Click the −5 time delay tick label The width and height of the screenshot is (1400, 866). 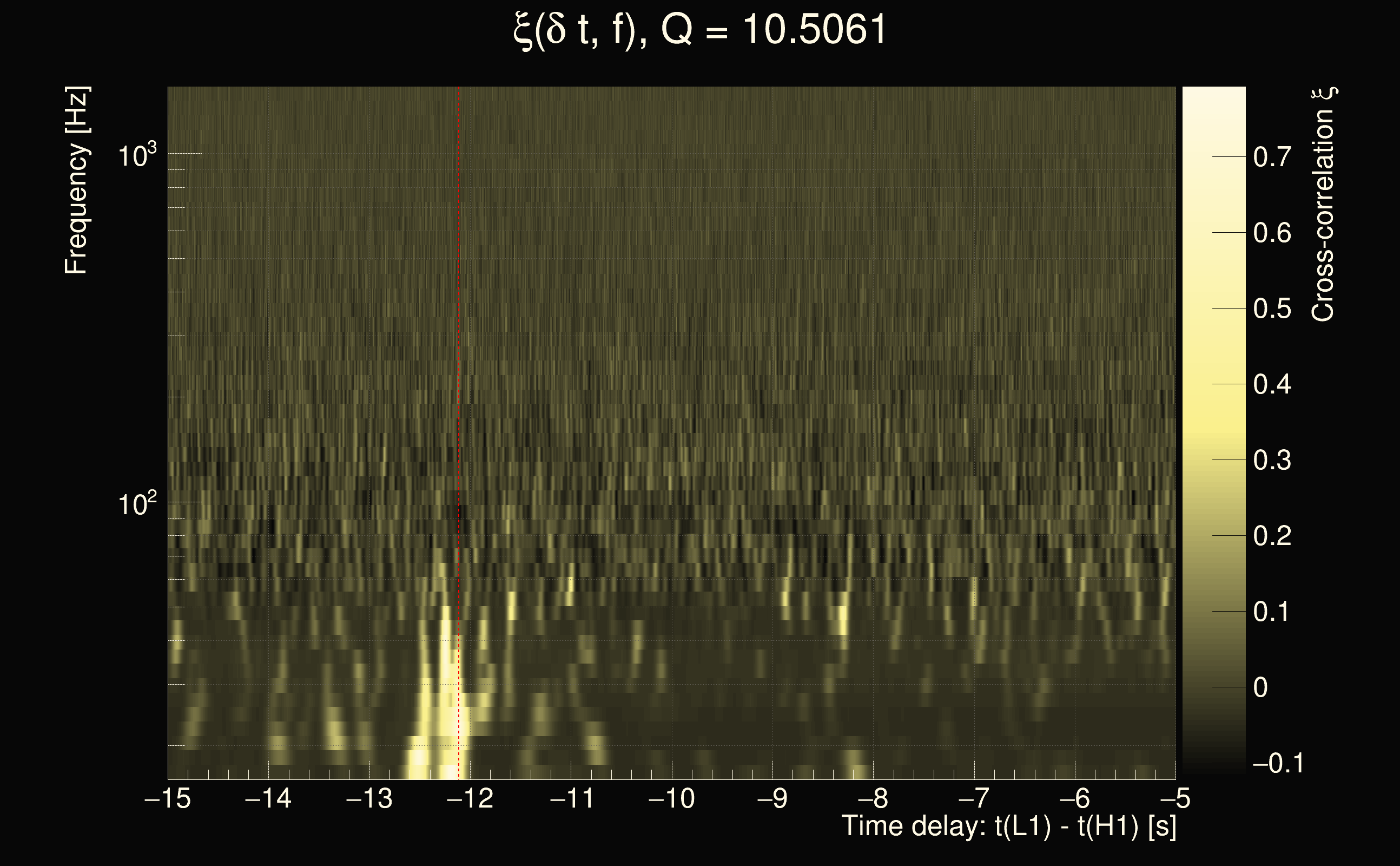click(1175, 798)
